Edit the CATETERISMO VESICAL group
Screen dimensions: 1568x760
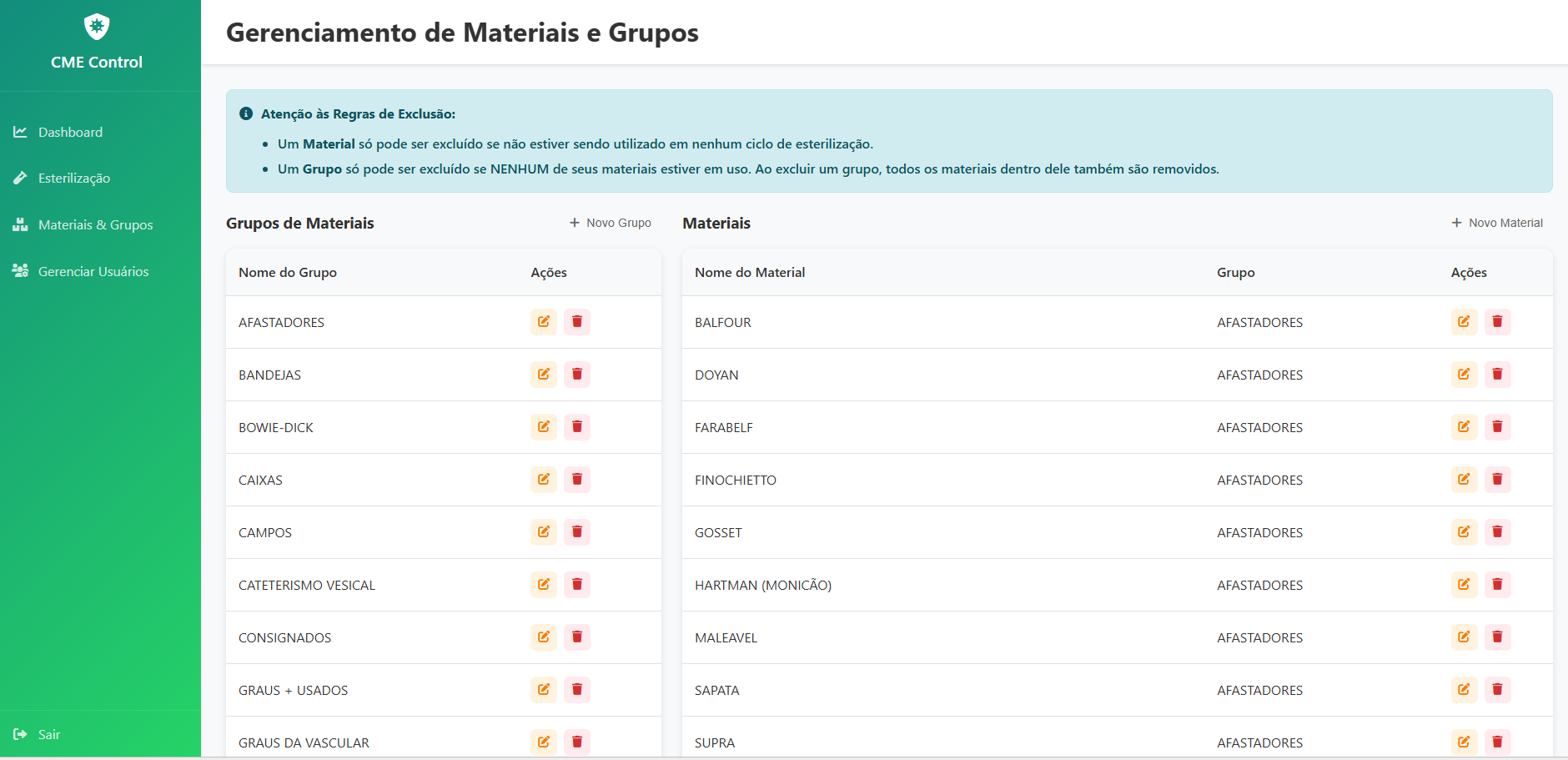544,585
